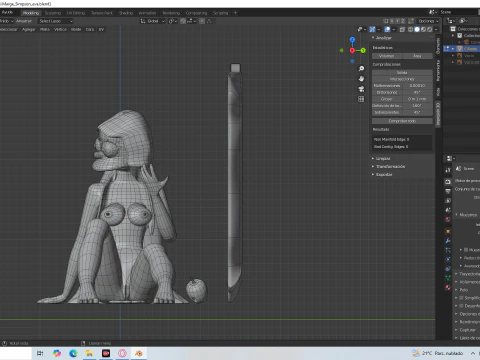The image size is (480, 360).
Task: Click the Sólido check button
Action: pos(402,72)
